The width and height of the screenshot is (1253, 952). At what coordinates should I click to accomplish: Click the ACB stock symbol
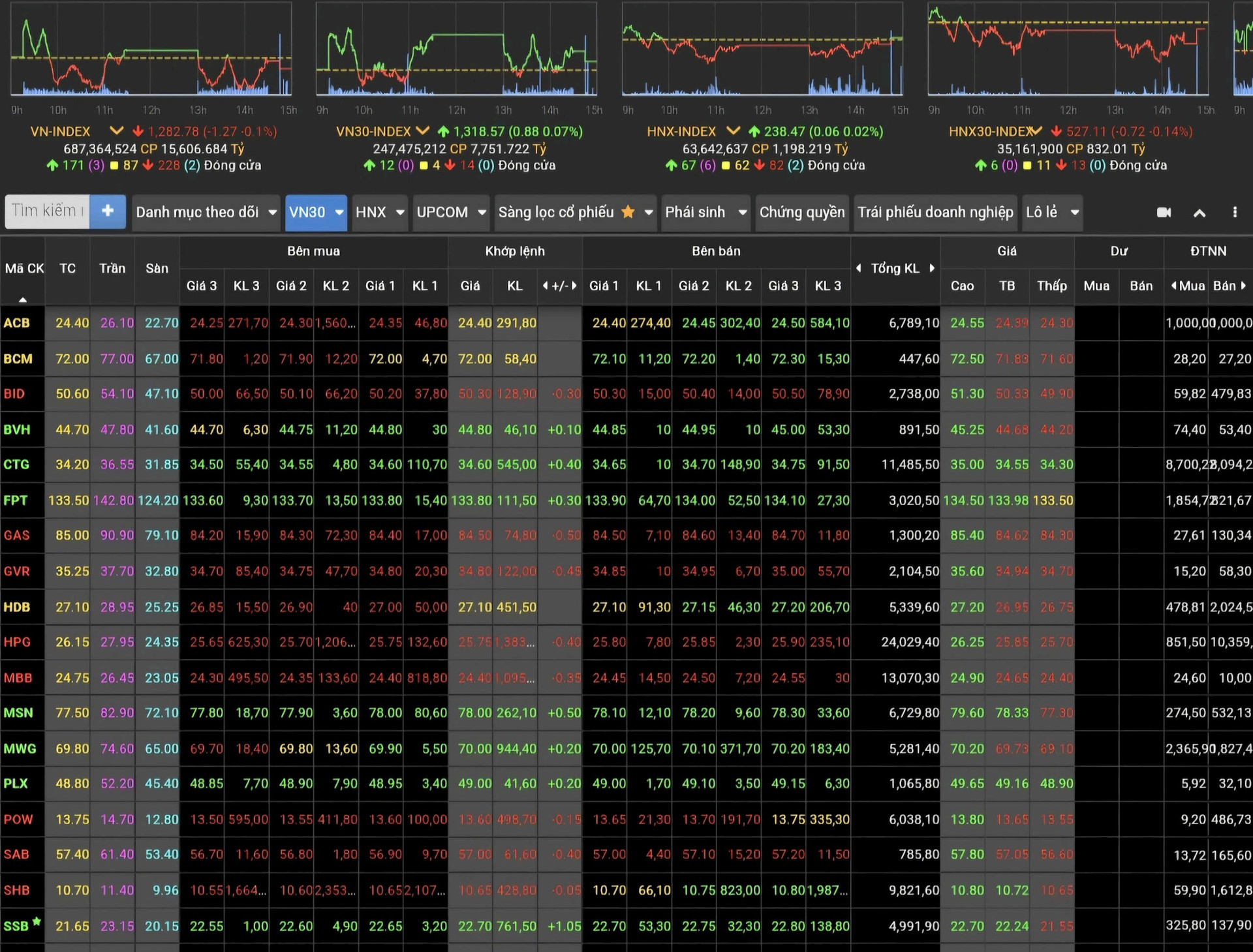click(x=17, y=323)
